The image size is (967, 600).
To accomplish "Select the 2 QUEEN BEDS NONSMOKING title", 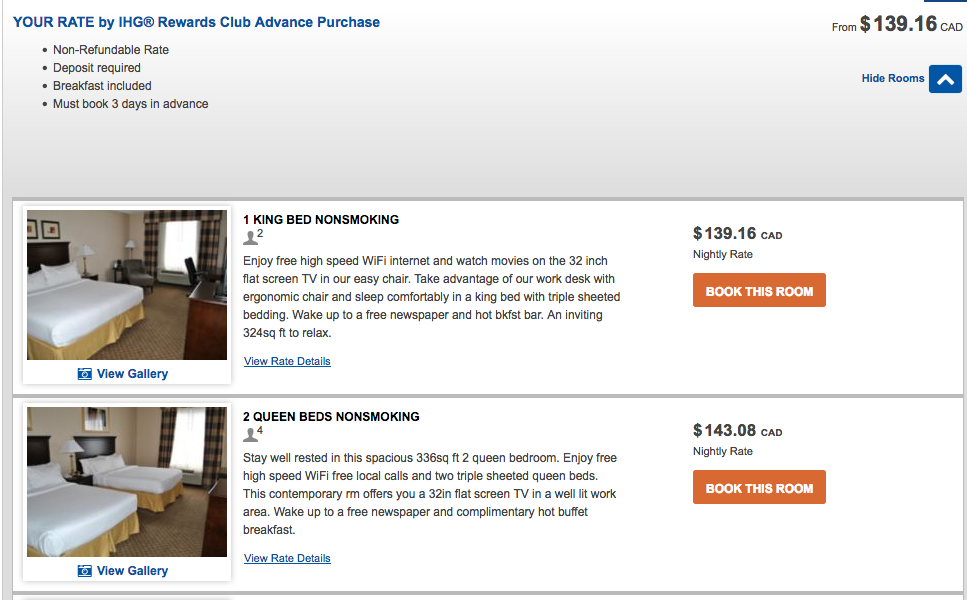I will 331,417.
